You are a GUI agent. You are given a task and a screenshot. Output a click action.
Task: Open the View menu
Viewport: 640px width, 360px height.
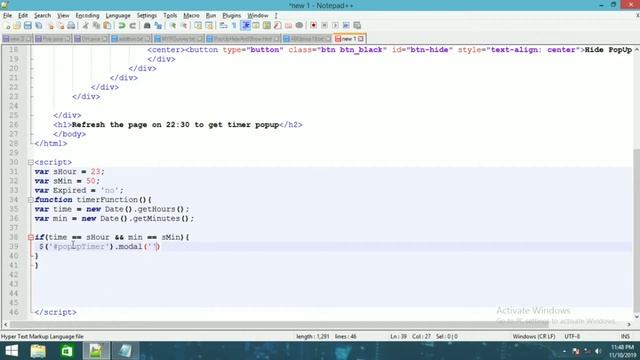[63, 16]
